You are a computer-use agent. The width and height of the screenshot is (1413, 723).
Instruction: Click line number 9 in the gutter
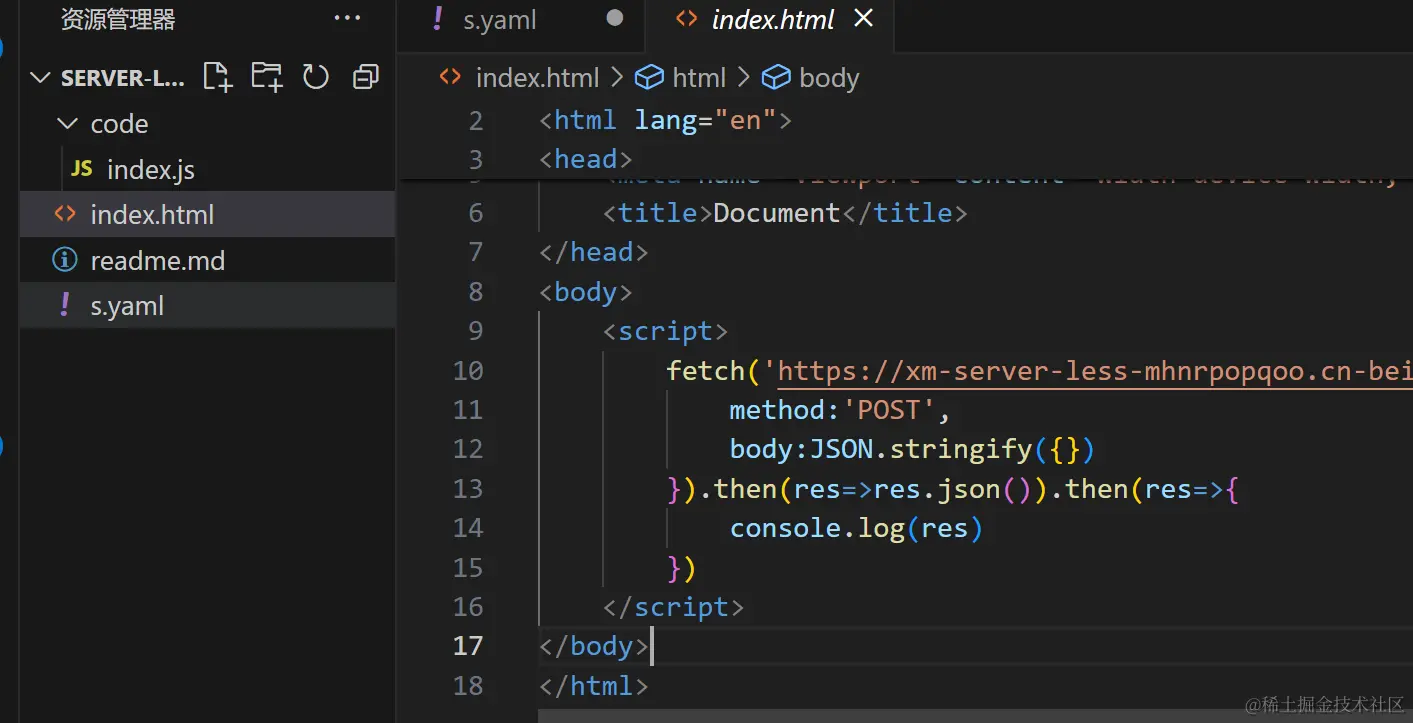(475, 331)
